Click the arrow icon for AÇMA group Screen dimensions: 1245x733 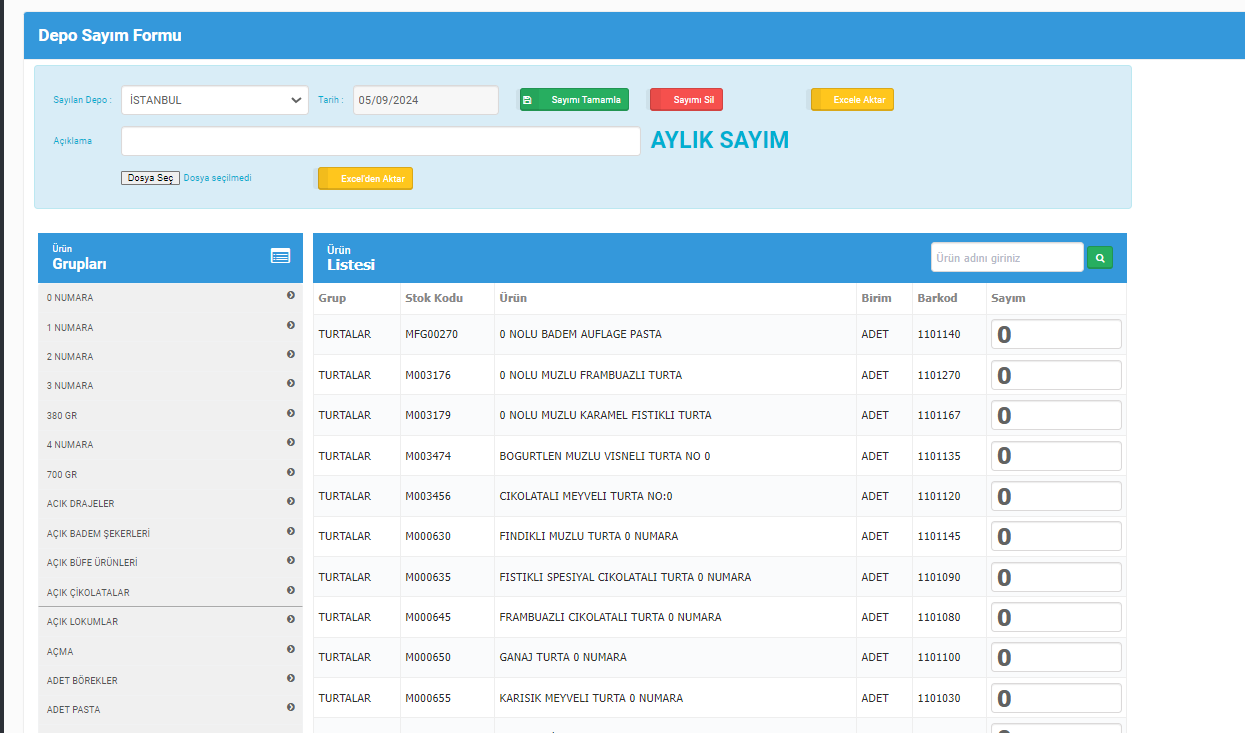click(291, 649)
